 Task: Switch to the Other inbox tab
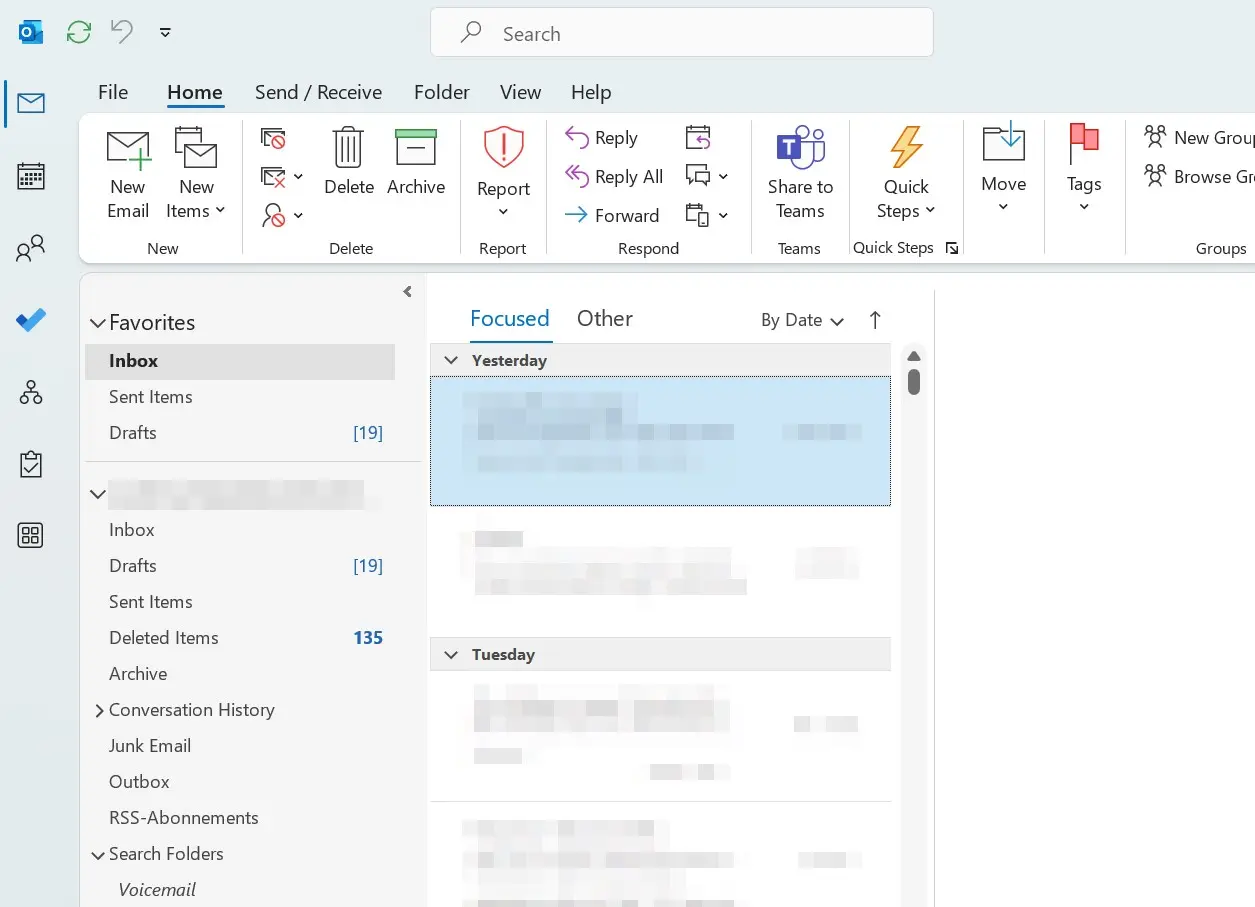coord(604,318)
